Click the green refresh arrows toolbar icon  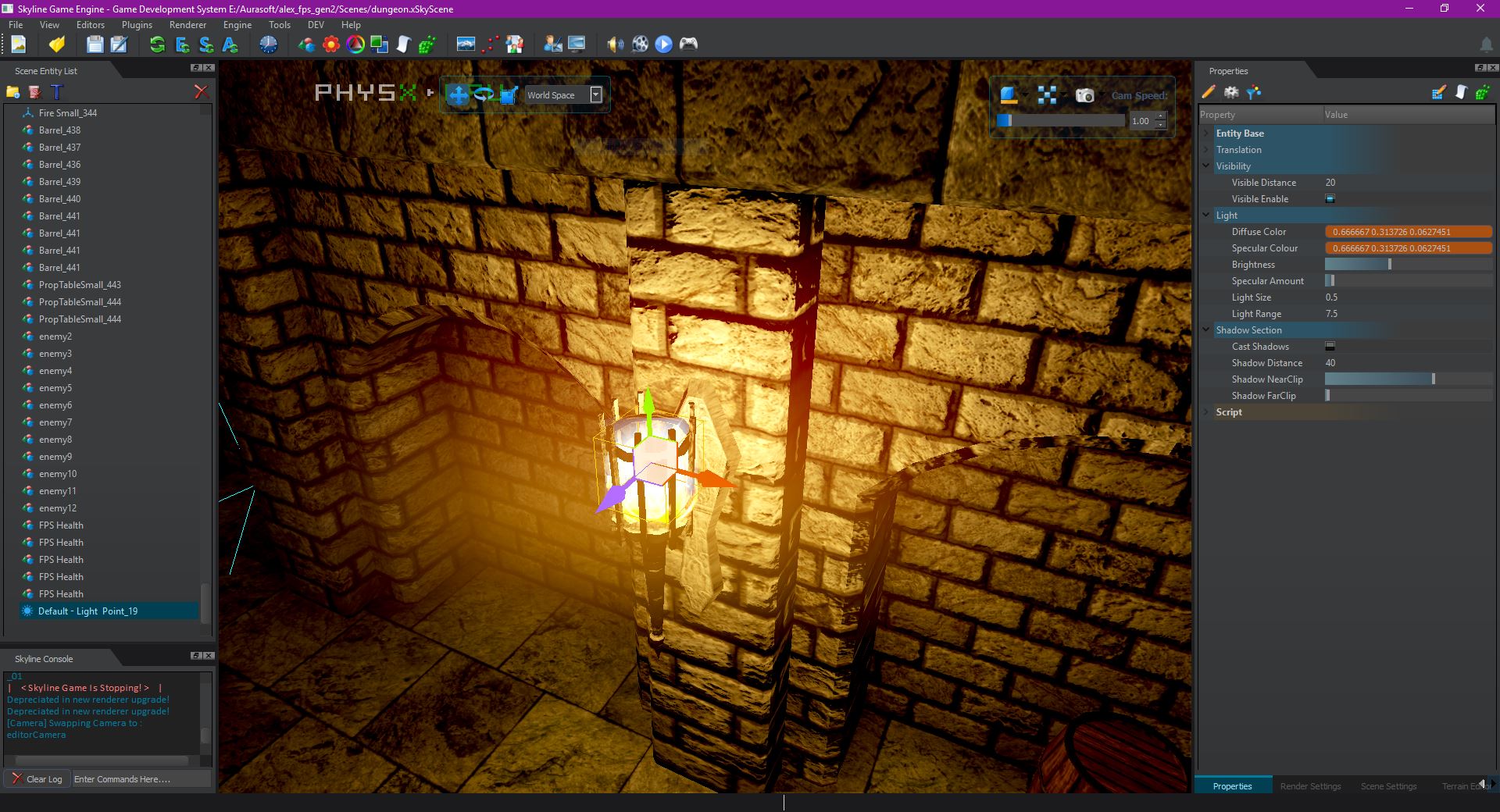coord(157,45)
